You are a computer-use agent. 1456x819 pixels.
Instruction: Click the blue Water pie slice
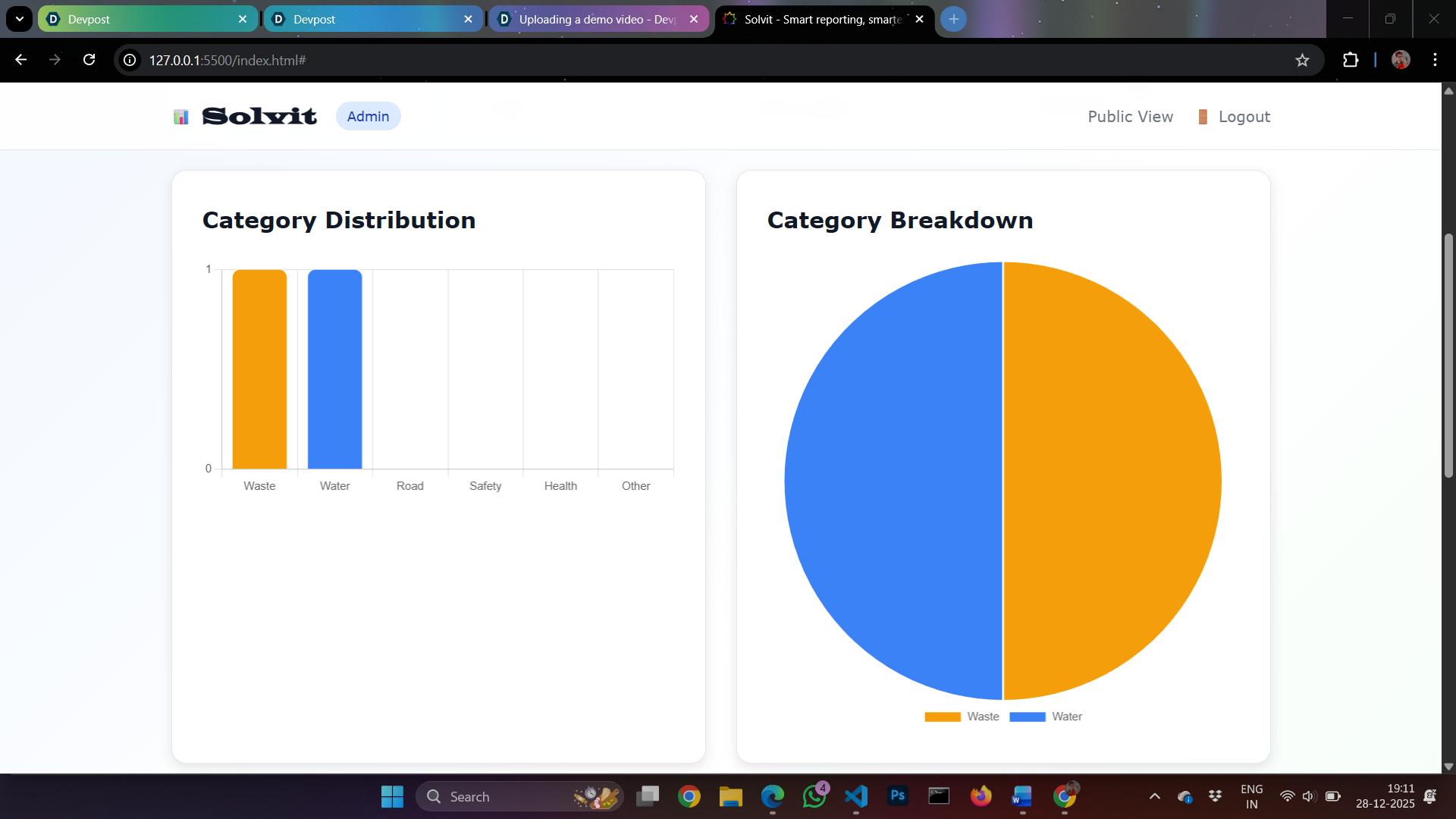click(x=895, y=481)
